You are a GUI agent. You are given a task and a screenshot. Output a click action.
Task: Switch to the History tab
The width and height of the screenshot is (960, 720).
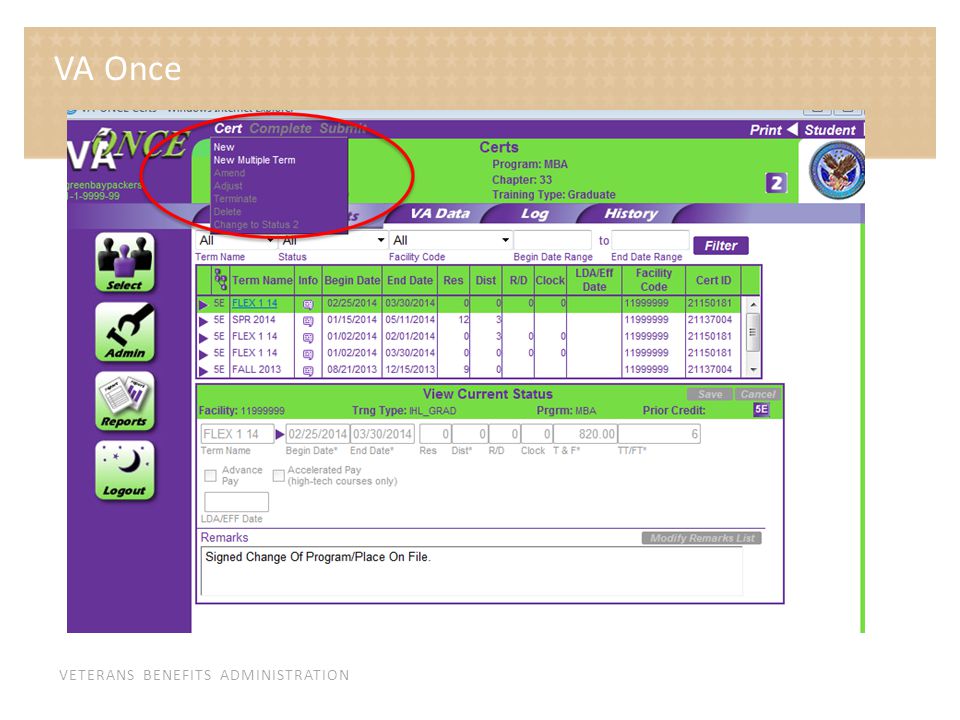tap(631, 214)
